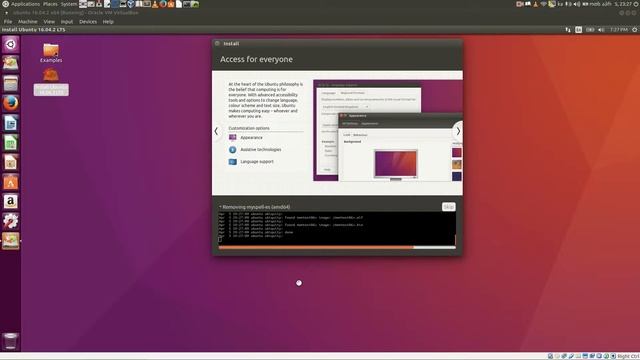
Task: Open the VirtualBox Machine menu
Action: pyautogui.click(x=28, y=22)
